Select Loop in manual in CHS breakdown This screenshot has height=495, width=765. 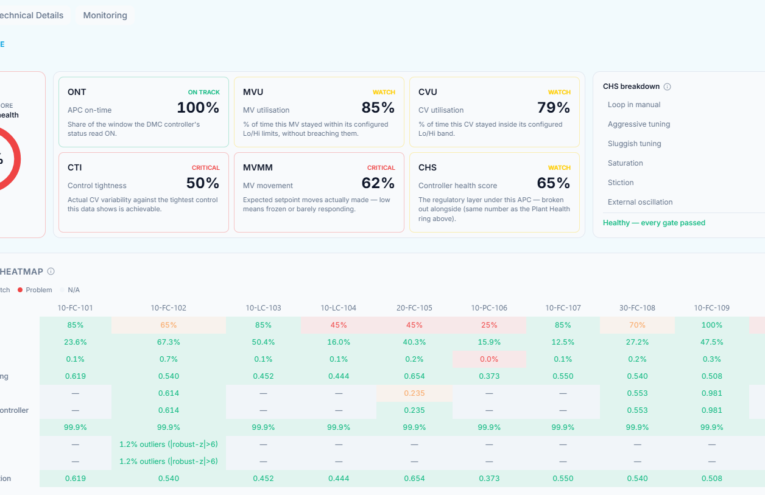click(634, 105)
